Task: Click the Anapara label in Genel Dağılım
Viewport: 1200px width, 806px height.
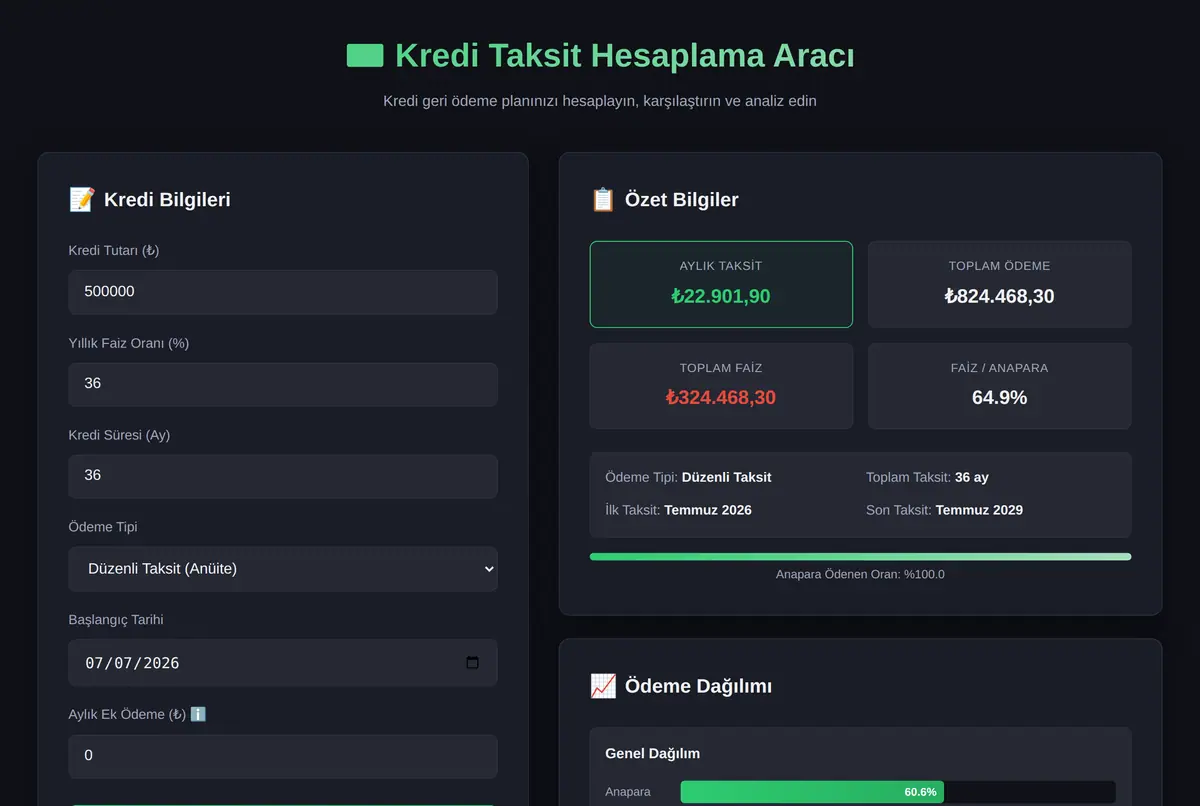Action: point(628,792)
